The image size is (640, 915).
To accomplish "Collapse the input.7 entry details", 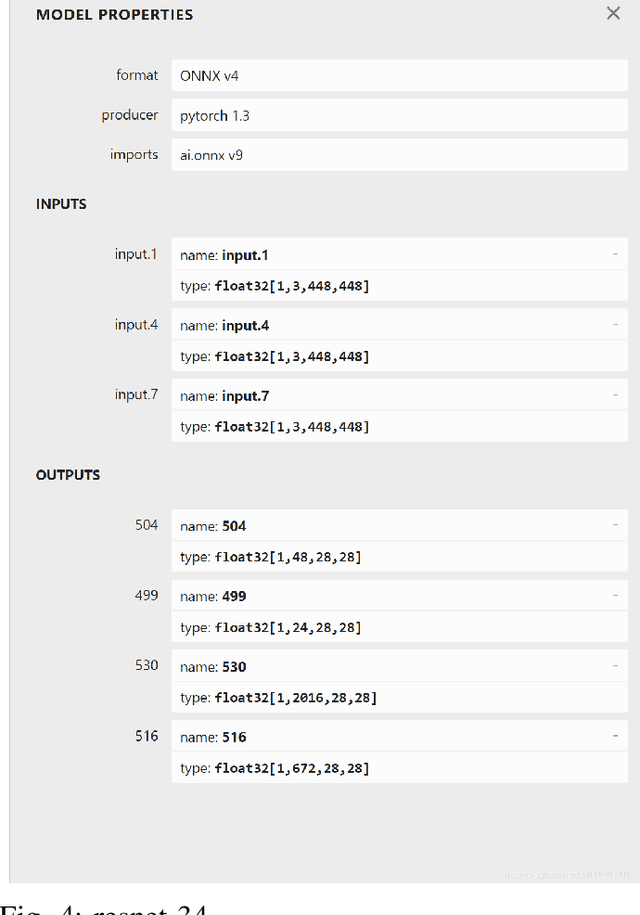I will point(615,395).
